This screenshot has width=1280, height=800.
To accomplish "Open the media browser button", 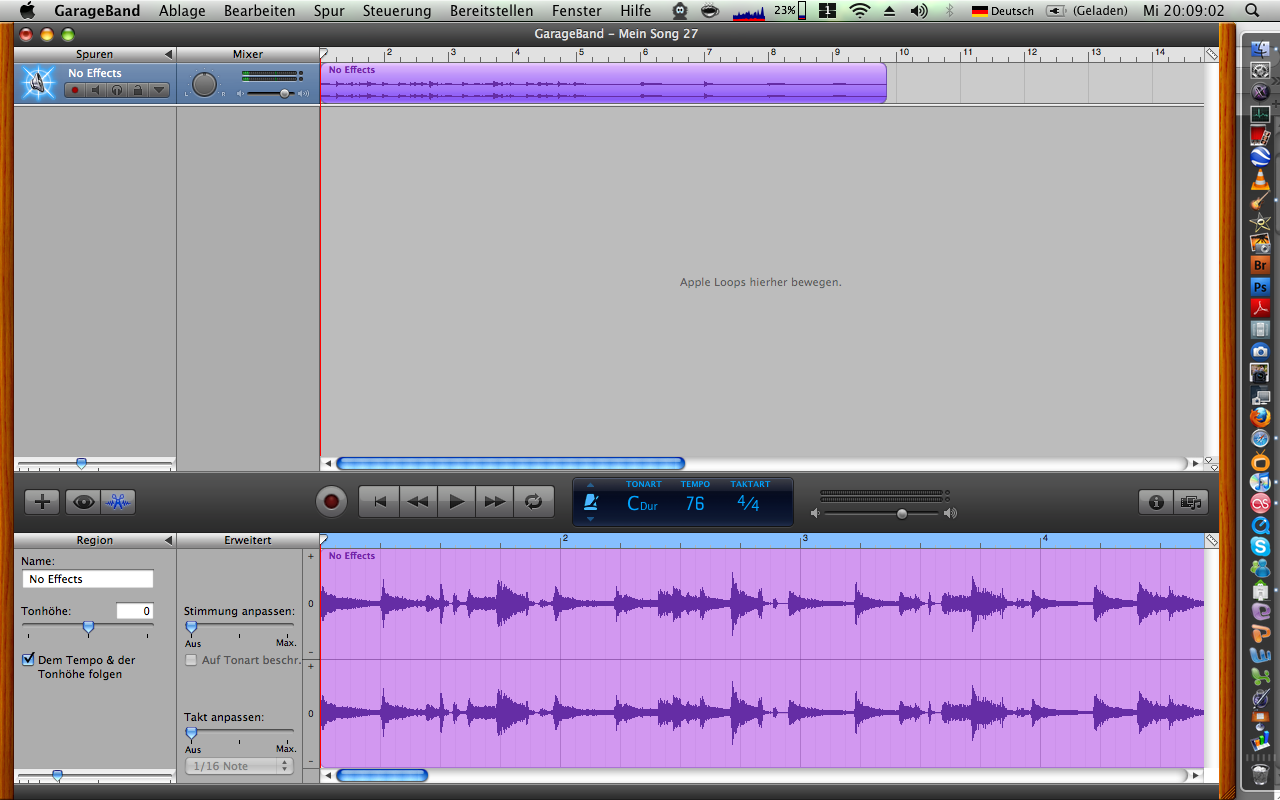I will click(x=1191, y=502).
